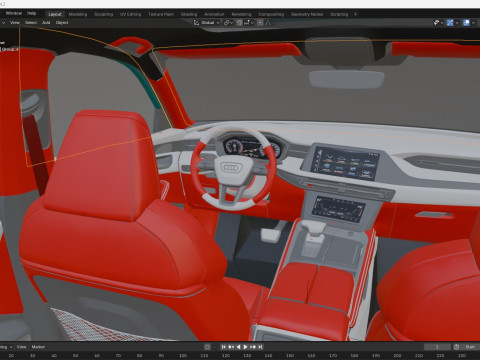Open the Window menu
The height and width of the screenshot is (360, 480).
(x=14, y=13)
